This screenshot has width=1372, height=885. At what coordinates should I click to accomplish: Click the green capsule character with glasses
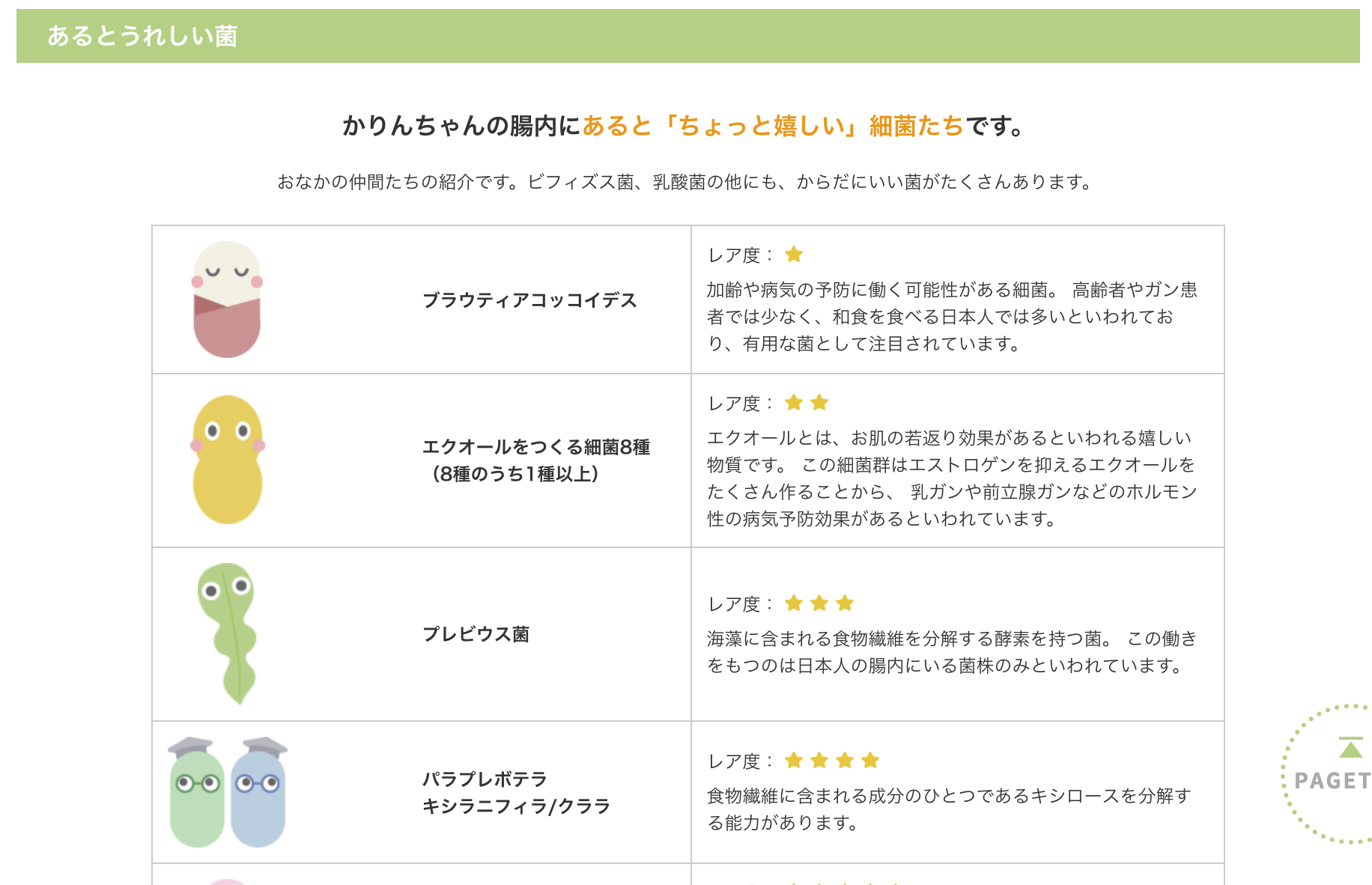point(197,795)
